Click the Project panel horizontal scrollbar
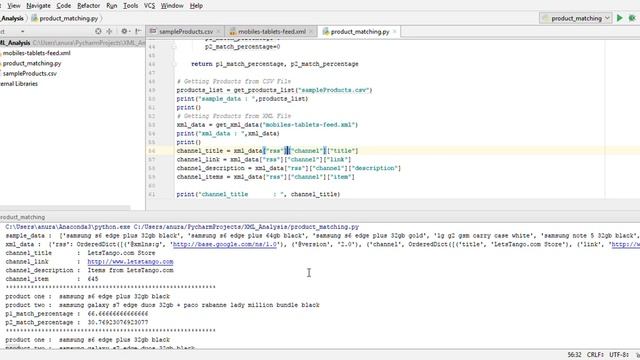The image size is (640, 360). tap(65, 208)
